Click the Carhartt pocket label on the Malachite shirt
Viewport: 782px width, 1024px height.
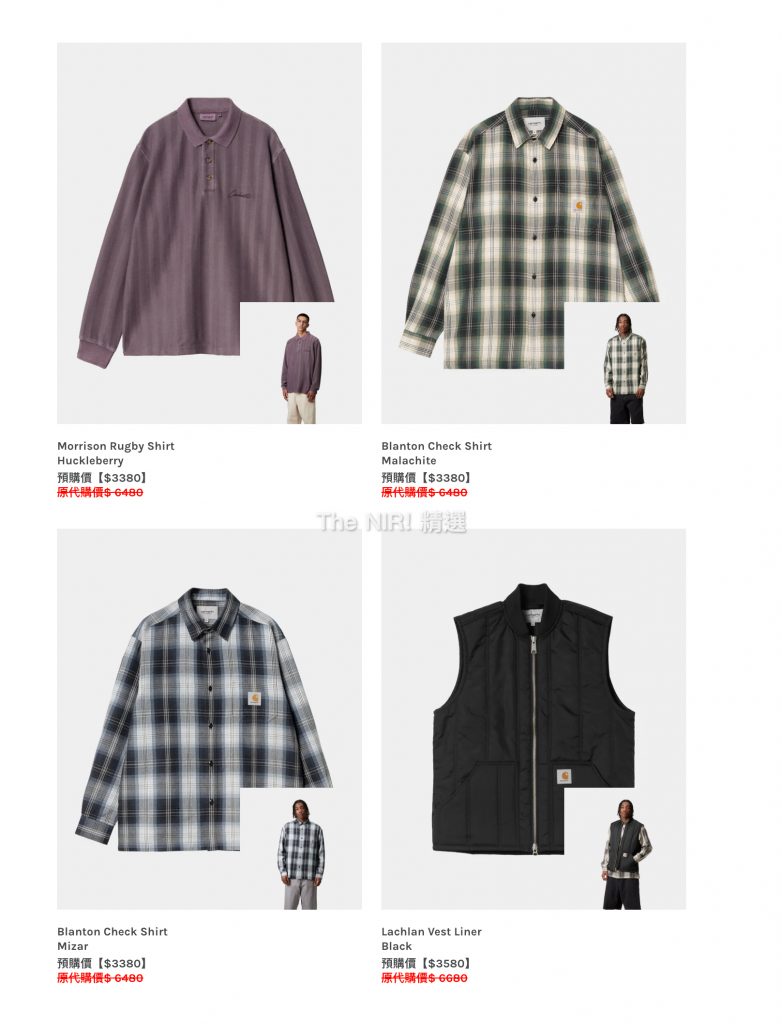pos(579,206)
